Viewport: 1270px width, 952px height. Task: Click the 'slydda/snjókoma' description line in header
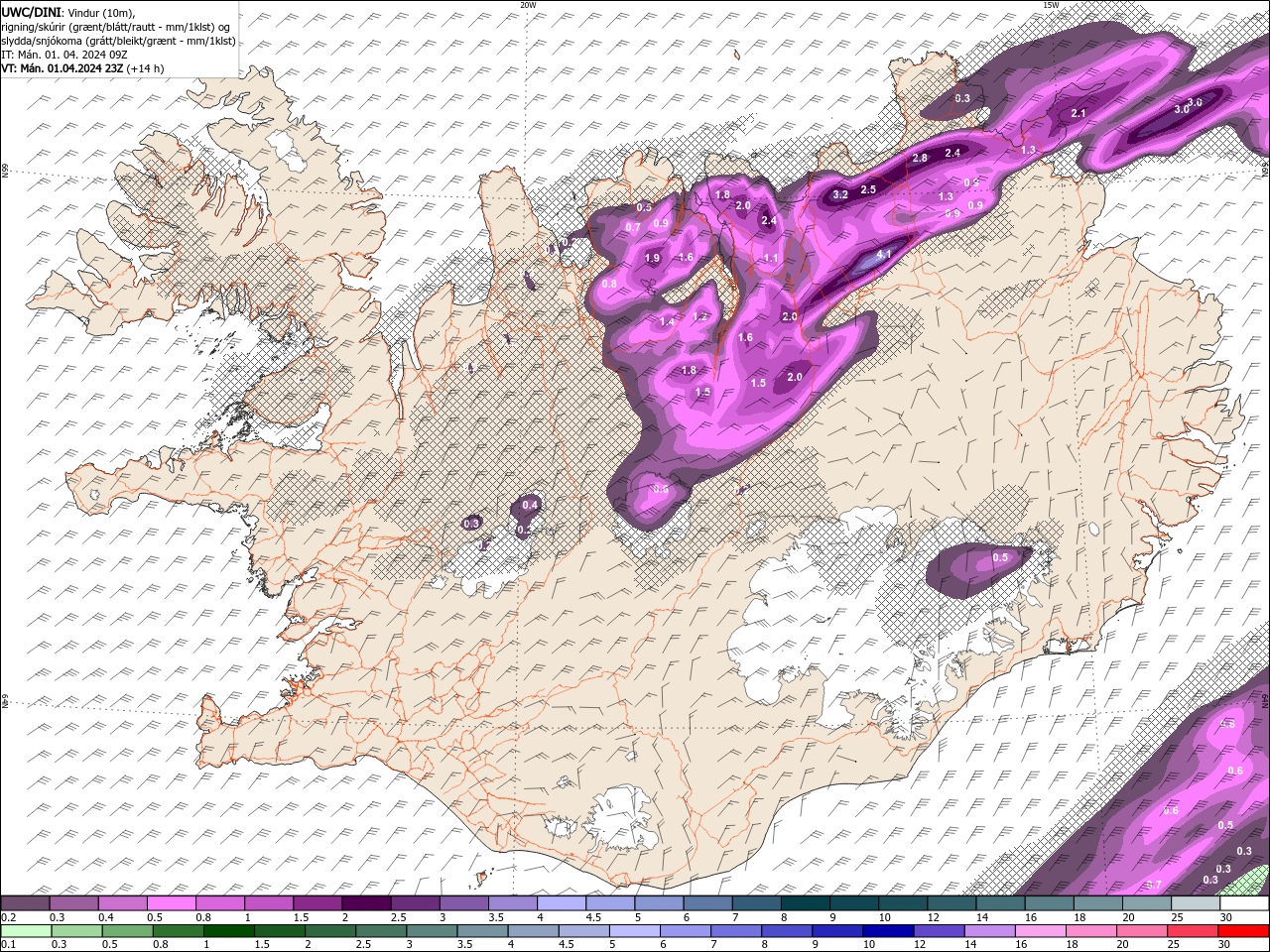tap(118, 41)
